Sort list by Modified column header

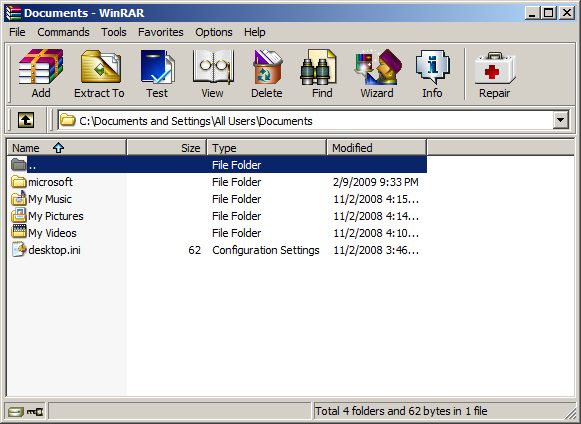pyautogui.click(x=377, y=148)
